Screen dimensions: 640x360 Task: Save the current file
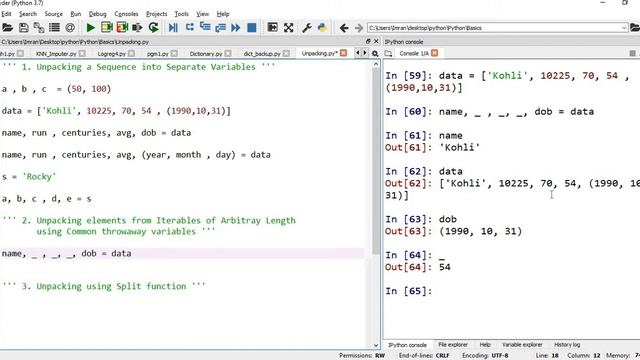tap(24, 28)
